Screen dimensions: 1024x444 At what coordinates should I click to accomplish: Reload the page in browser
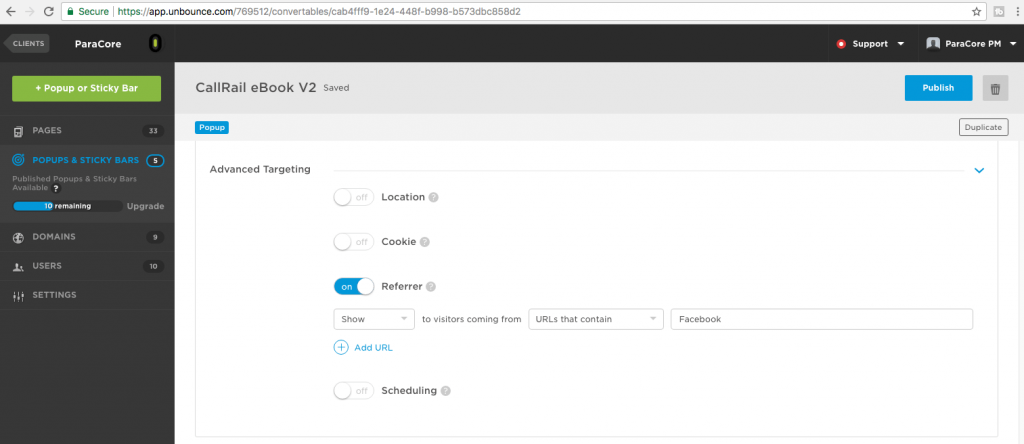click(x=48, y=11)
